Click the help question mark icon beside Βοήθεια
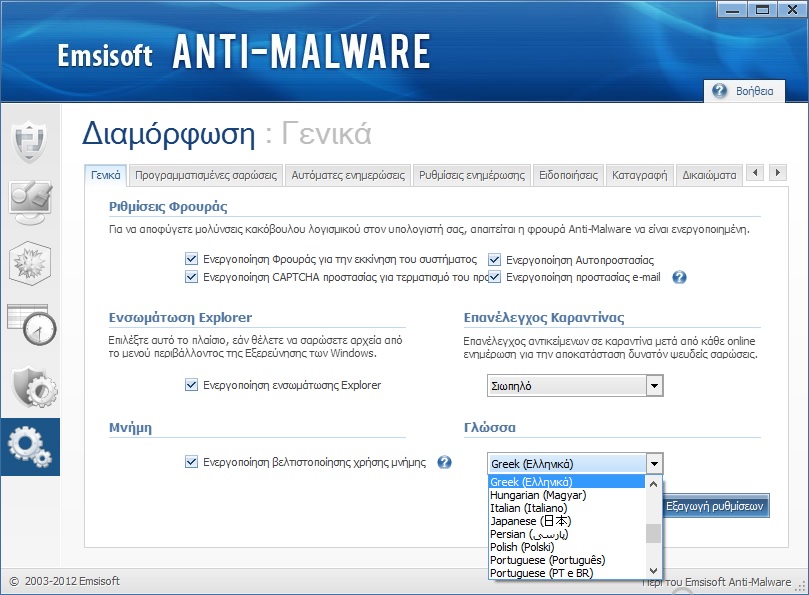 point(719,91)
